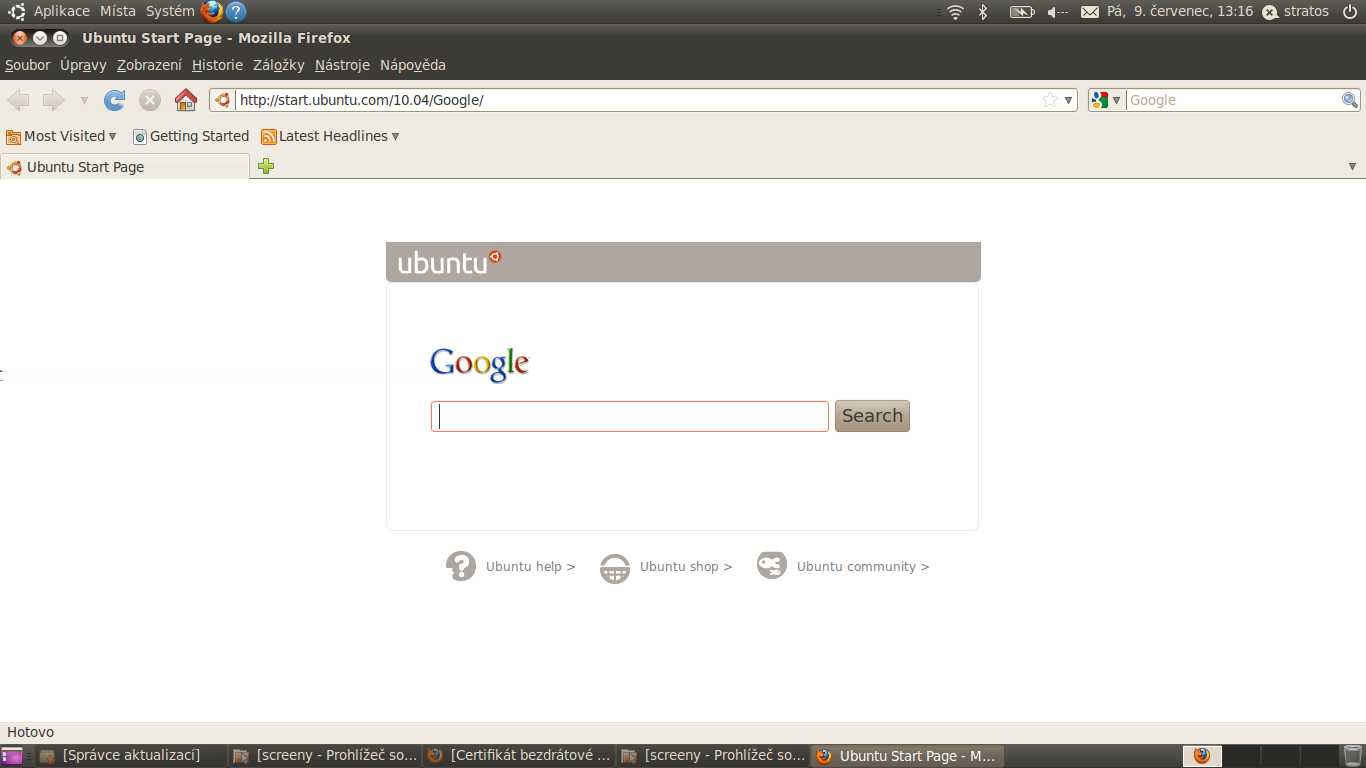Screen dimensions: 1366x768
Task: Open the Místa panel menu
Action: pyautogui.click(x=118, y=11)
